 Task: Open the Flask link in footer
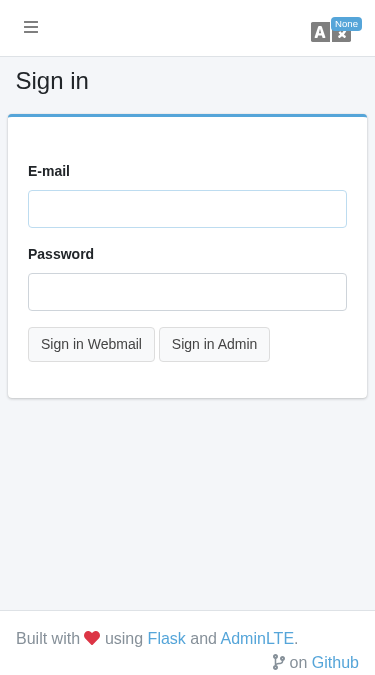[x=167, y=638]
